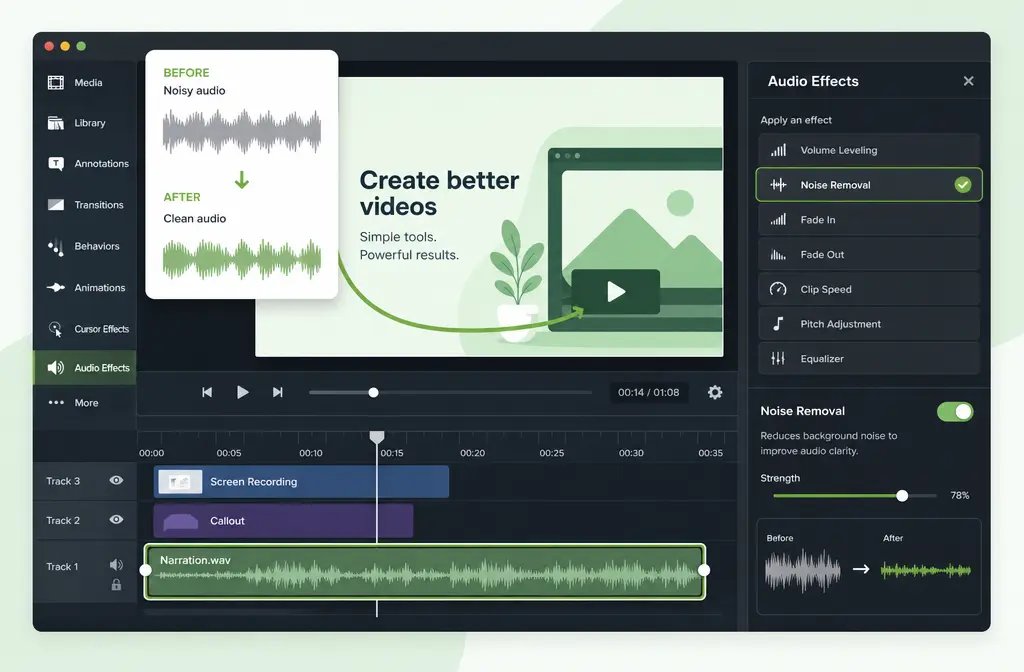
Task: Select the Cursor Effects icon
Action: coord(56,329)
